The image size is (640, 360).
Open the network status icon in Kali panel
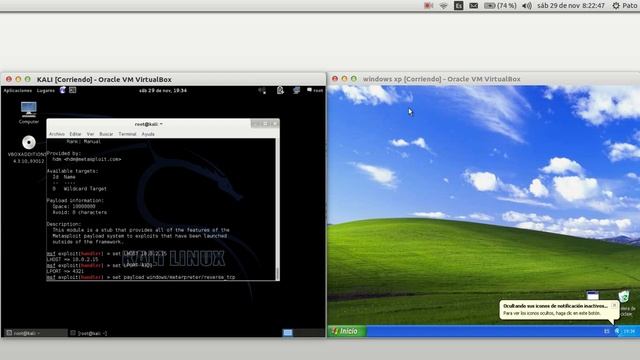[262, 91]
